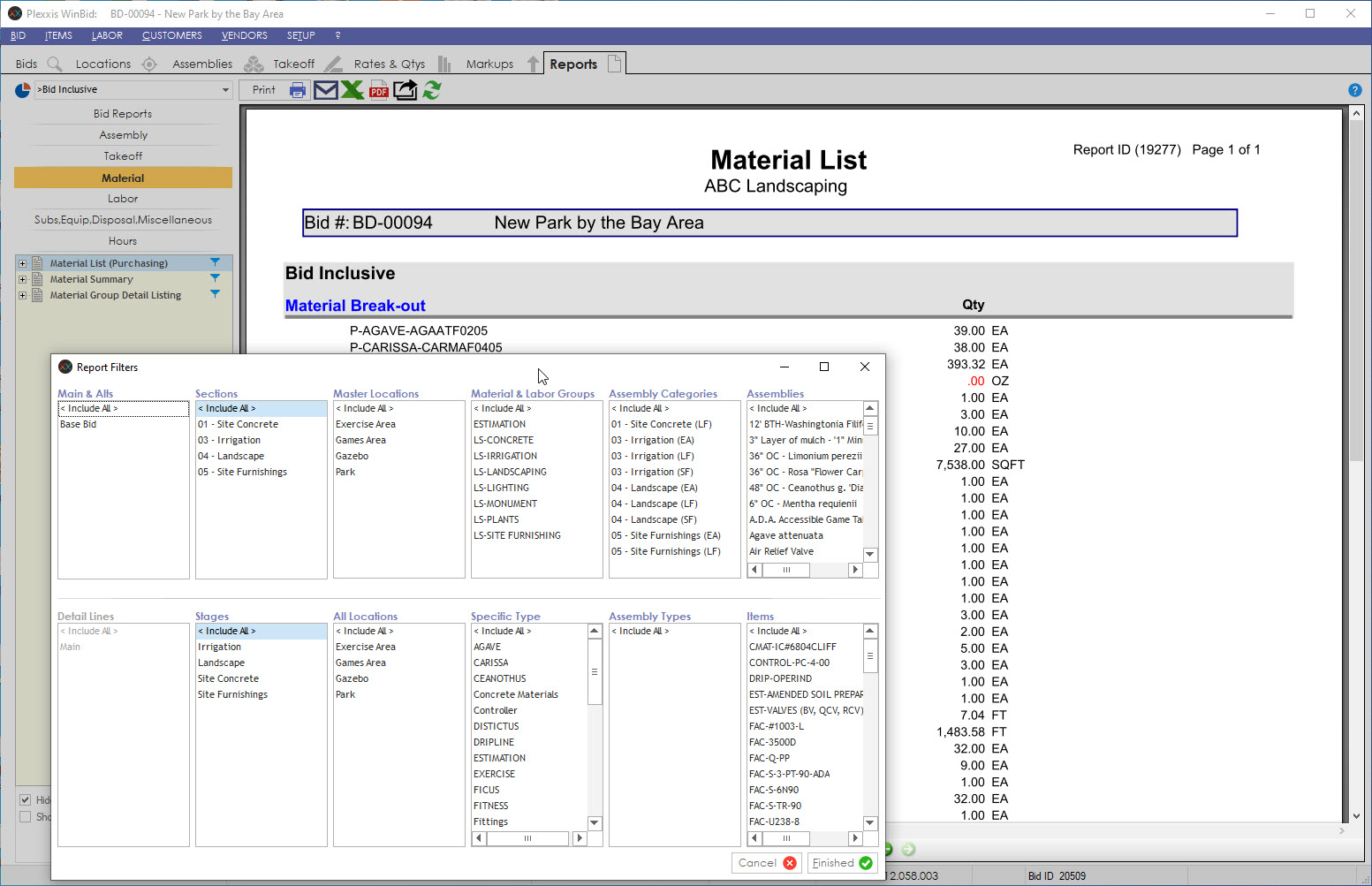The width and height of the screenshot is (1372, 886).
Task: Expand the Material Group Detail Listing tree node
Action: [x=22, y=295]
